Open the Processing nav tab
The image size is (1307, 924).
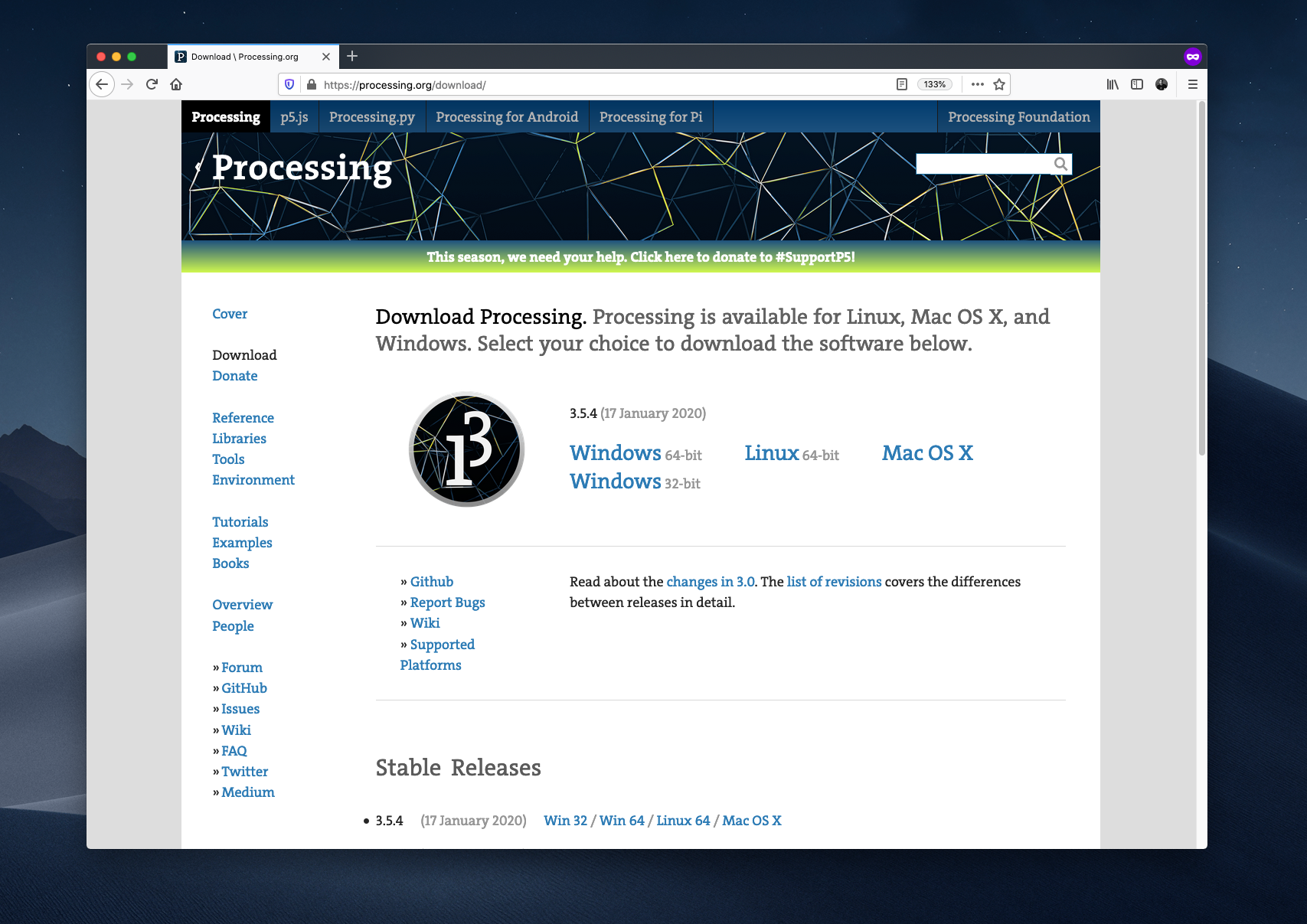226,116
